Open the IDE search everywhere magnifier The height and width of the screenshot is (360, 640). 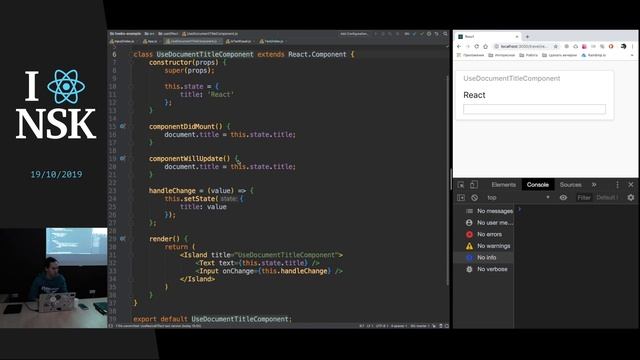coord(445,34)
